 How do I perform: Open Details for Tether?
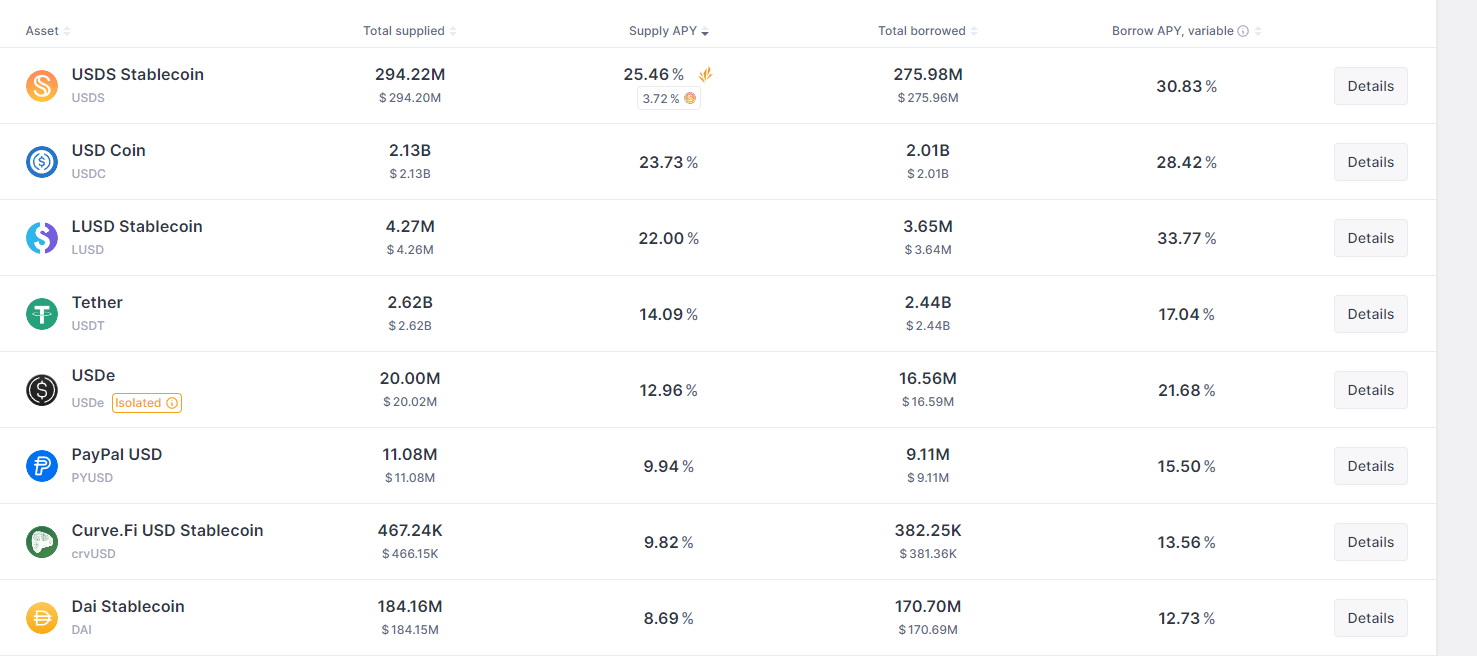coord(1370,314)
